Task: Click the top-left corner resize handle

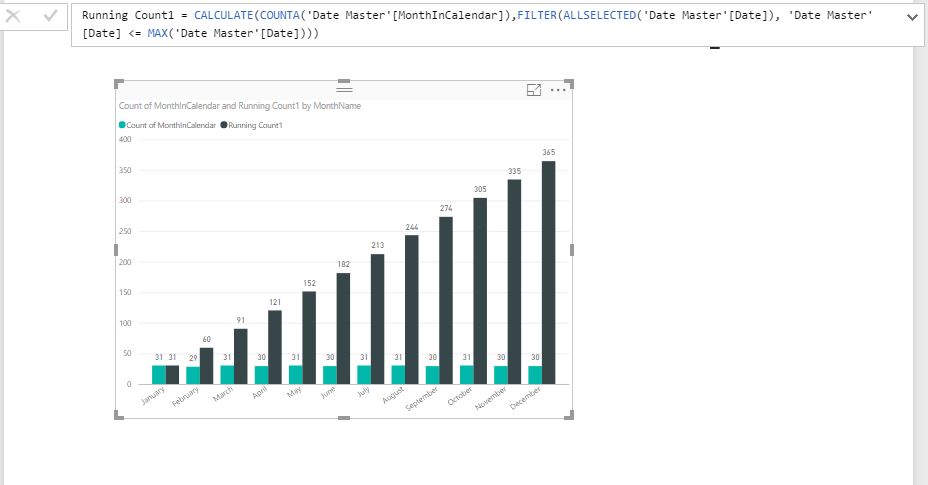Action: [118, 83]
